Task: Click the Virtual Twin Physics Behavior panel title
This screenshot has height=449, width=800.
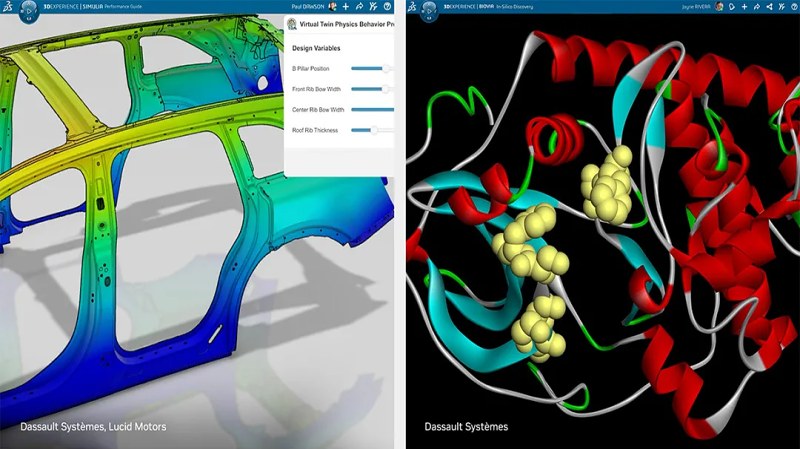Action: (x=346, y=24)
